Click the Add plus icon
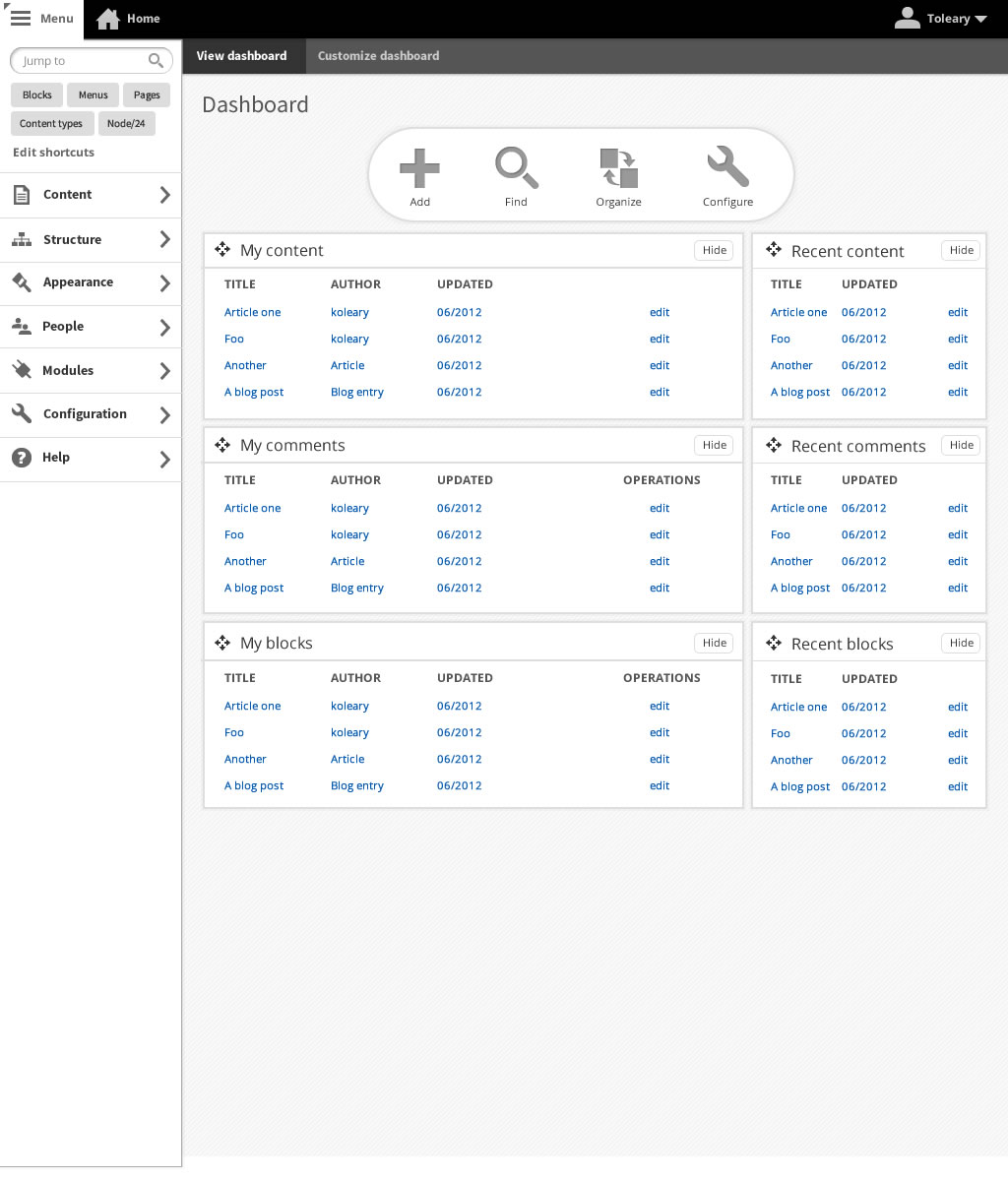Screen dimensions: 1008x1181 (419, 168)
